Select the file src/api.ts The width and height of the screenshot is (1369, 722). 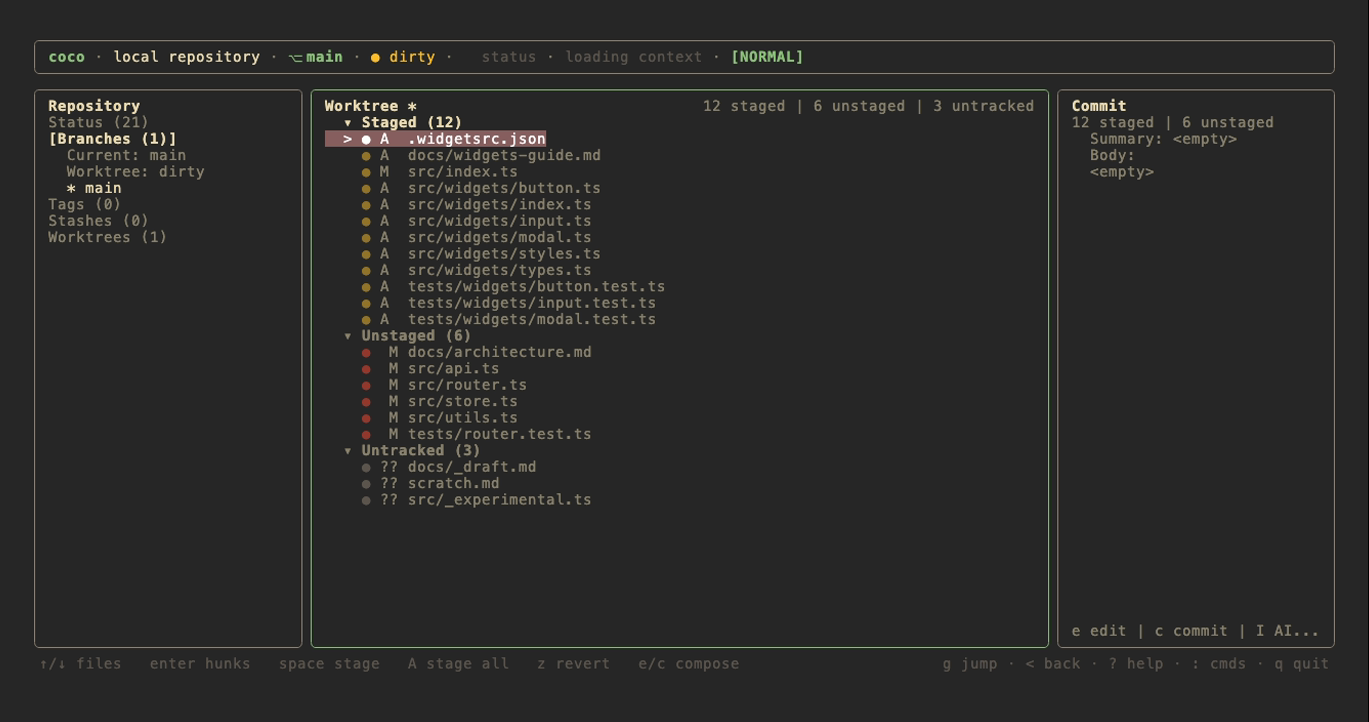[454, 369]
